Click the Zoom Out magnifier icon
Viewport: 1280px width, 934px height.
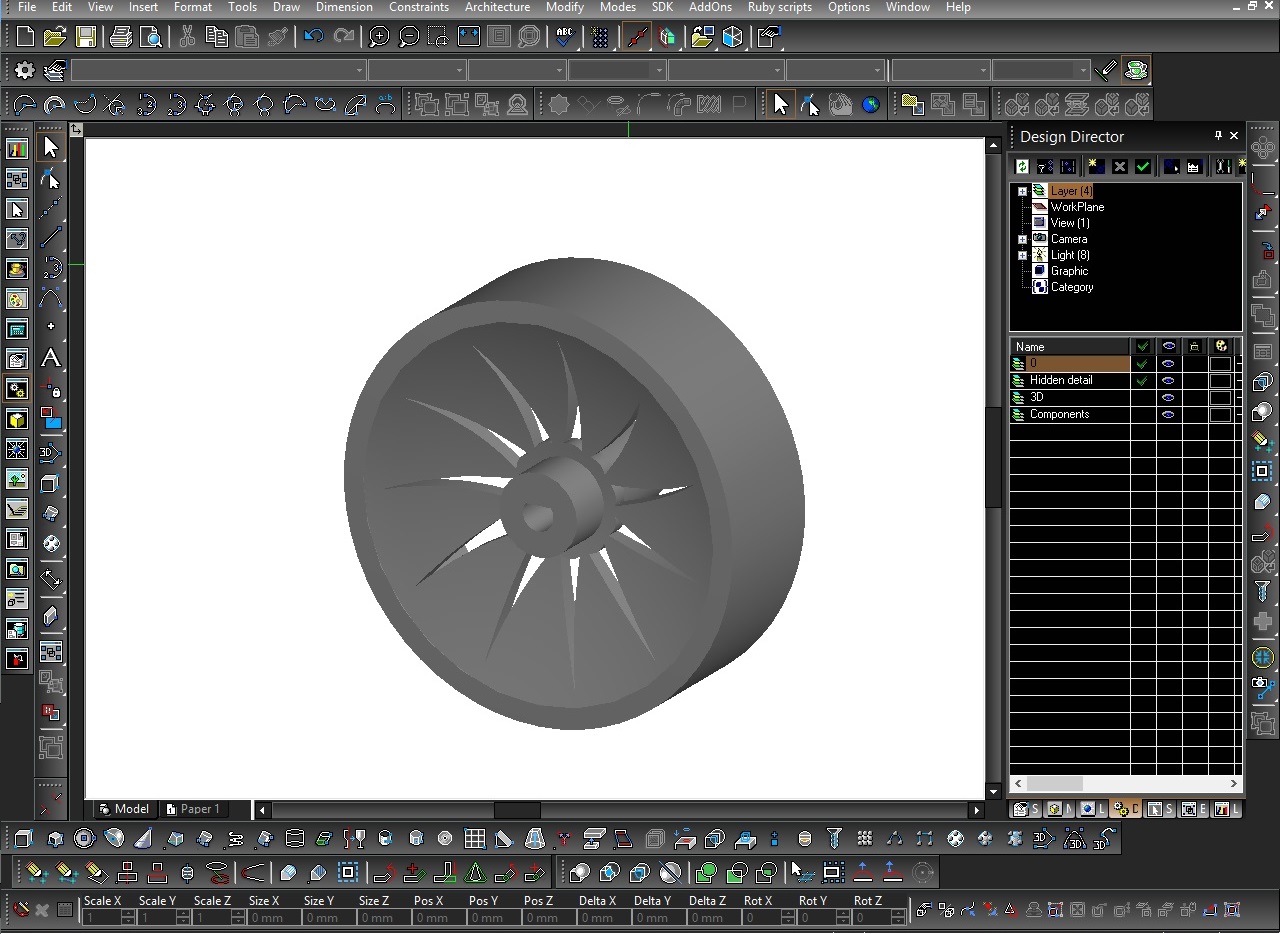pos(409,38)
